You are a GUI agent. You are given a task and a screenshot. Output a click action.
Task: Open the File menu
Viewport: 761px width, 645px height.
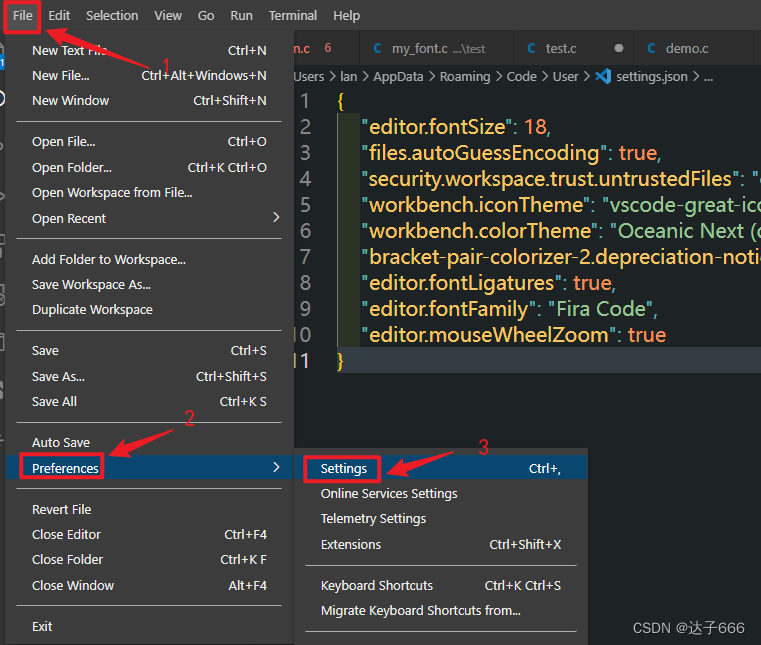point(22,16)
